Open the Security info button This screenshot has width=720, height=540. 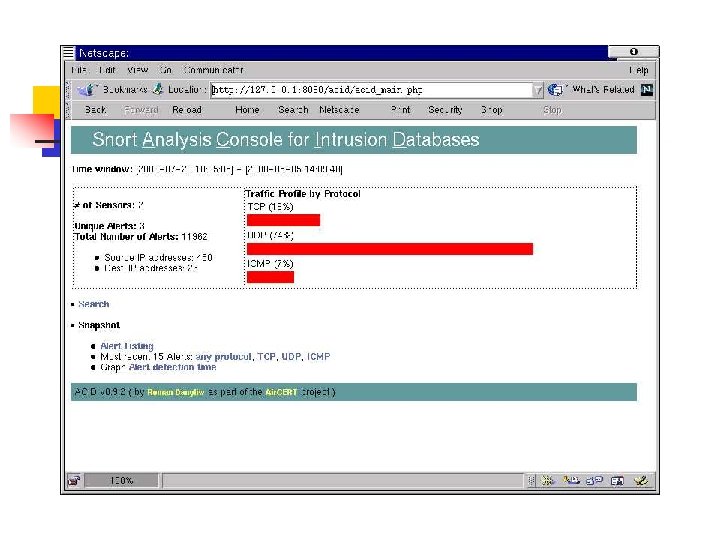point(445,110)
